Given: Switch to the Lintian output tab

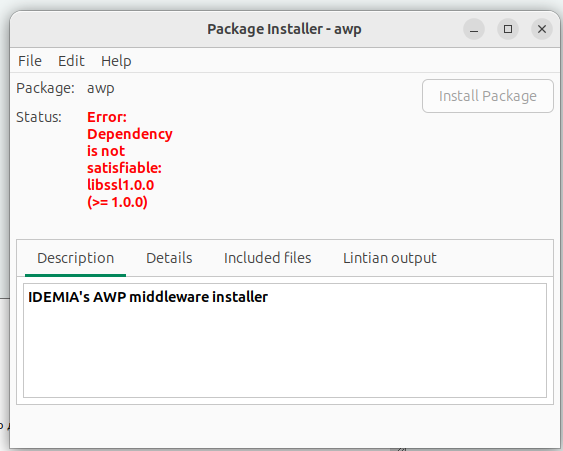Looking at the screenshot, I should coord(390,258).
